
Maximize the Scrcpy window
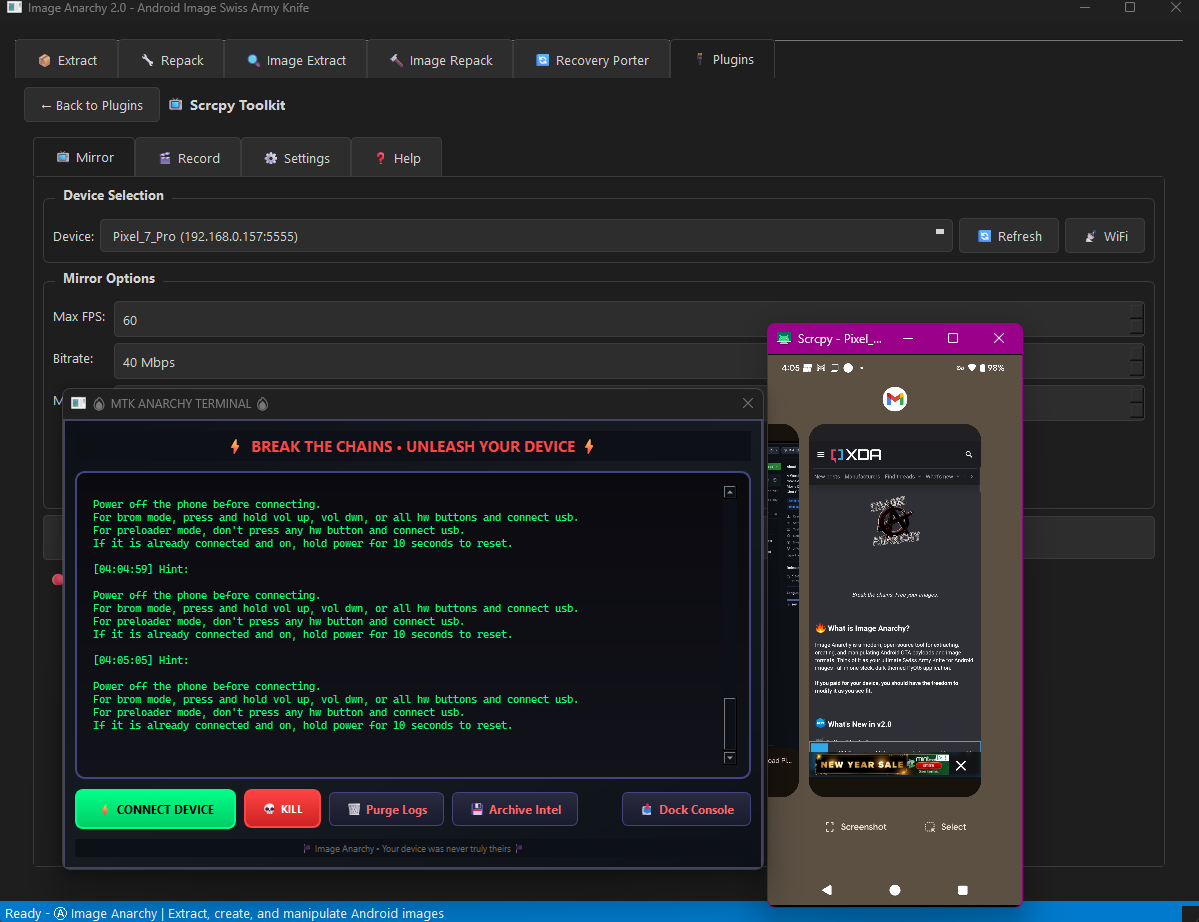tap(953, 338)
